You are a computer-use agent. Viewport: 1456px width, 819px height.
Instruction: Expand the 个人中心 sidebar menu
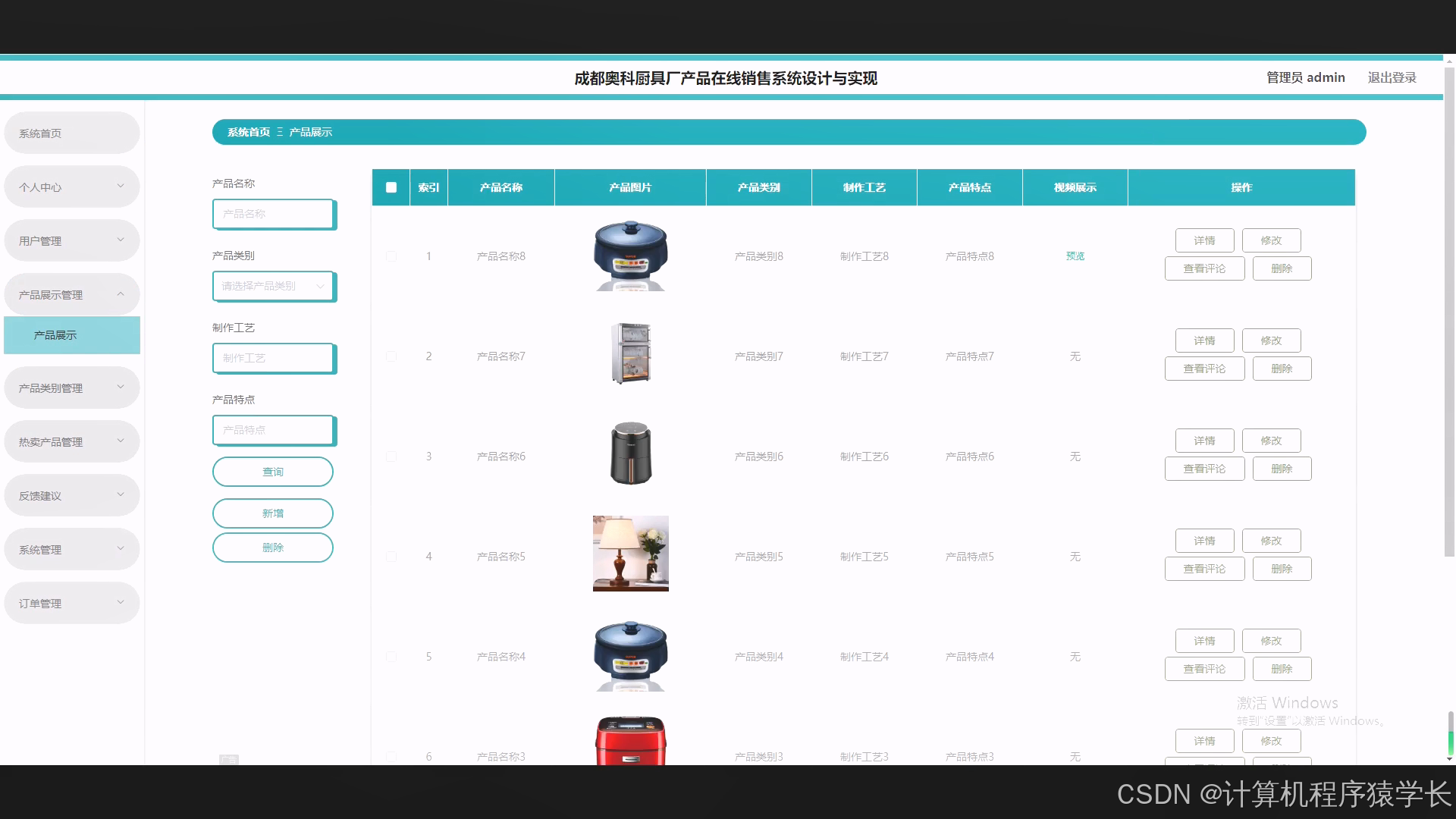coord(71,187)
